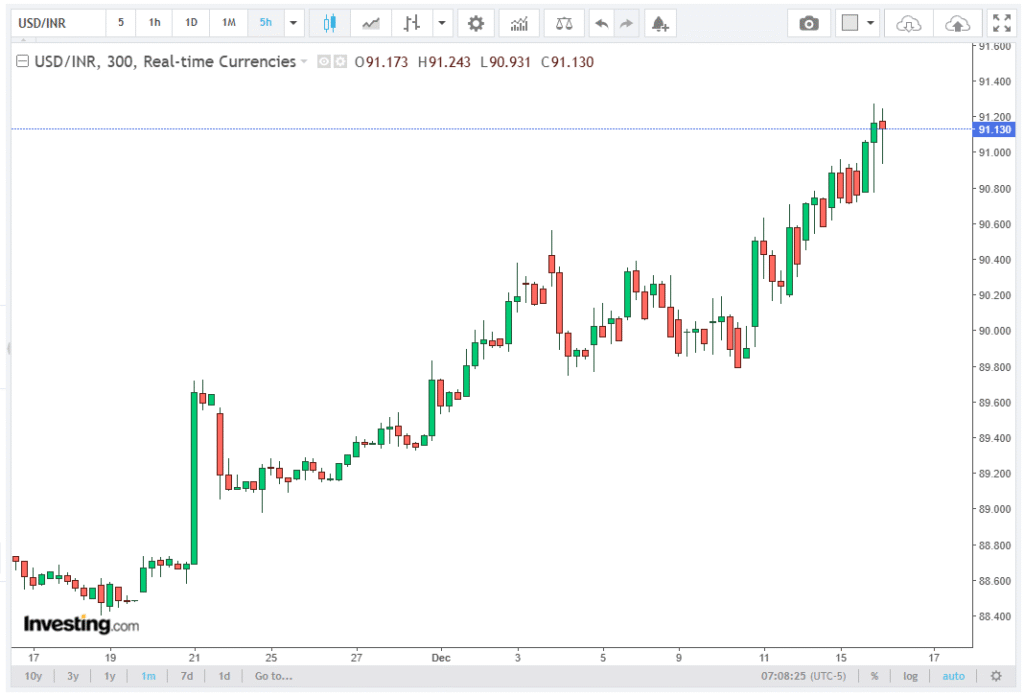Open the indicators panel icon
Image resolution: width=1024 pixels, height=696 pixels.
pyautogui.click(x=519, y=23)
